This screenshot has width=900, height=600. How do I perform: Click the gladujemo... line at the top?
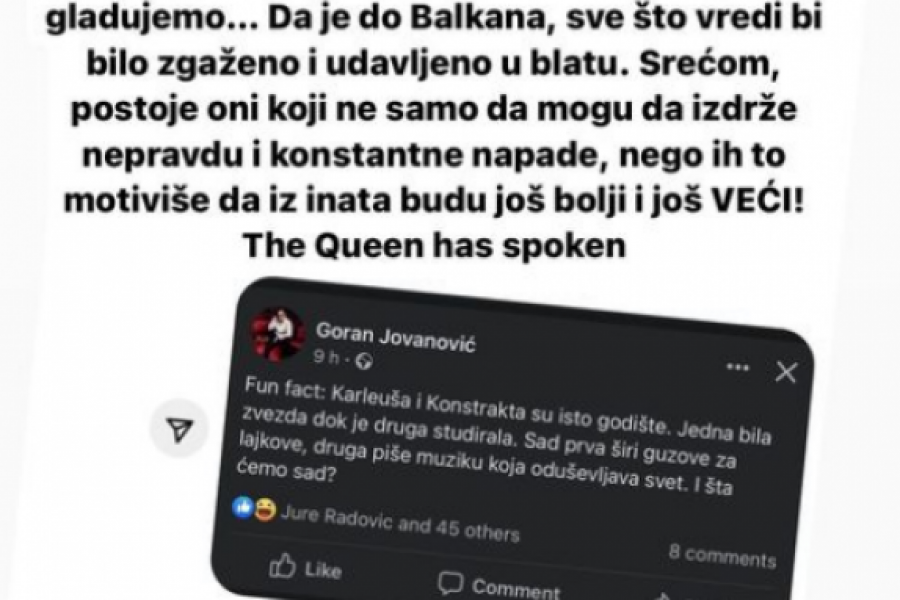tap(434, 18)
